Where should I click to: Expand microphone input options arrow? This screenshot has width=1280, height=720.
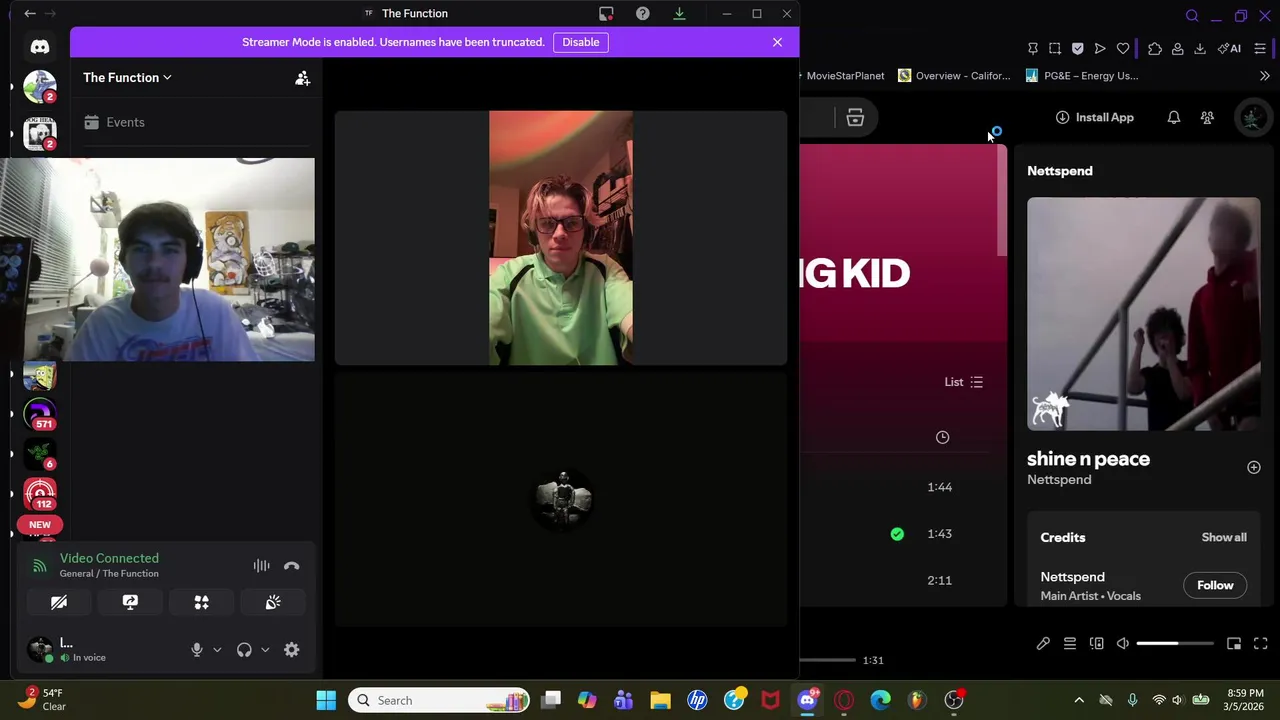217,650
